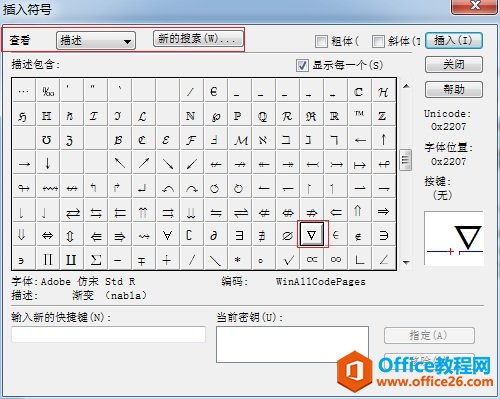
Task: Select the square root √ symbol
Action: (287, 259)
